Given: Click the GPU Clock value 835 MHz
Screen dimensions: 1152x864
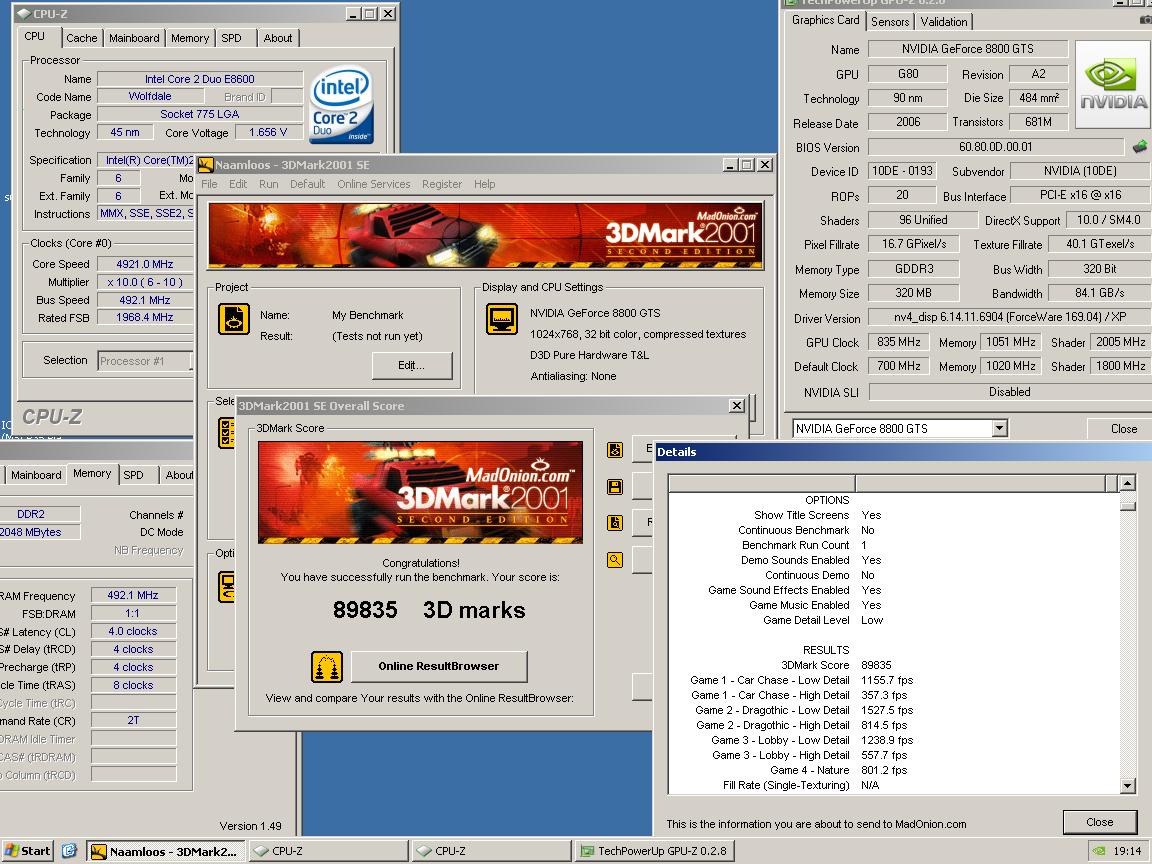Looking at the screenshot, I should [899, 342].
